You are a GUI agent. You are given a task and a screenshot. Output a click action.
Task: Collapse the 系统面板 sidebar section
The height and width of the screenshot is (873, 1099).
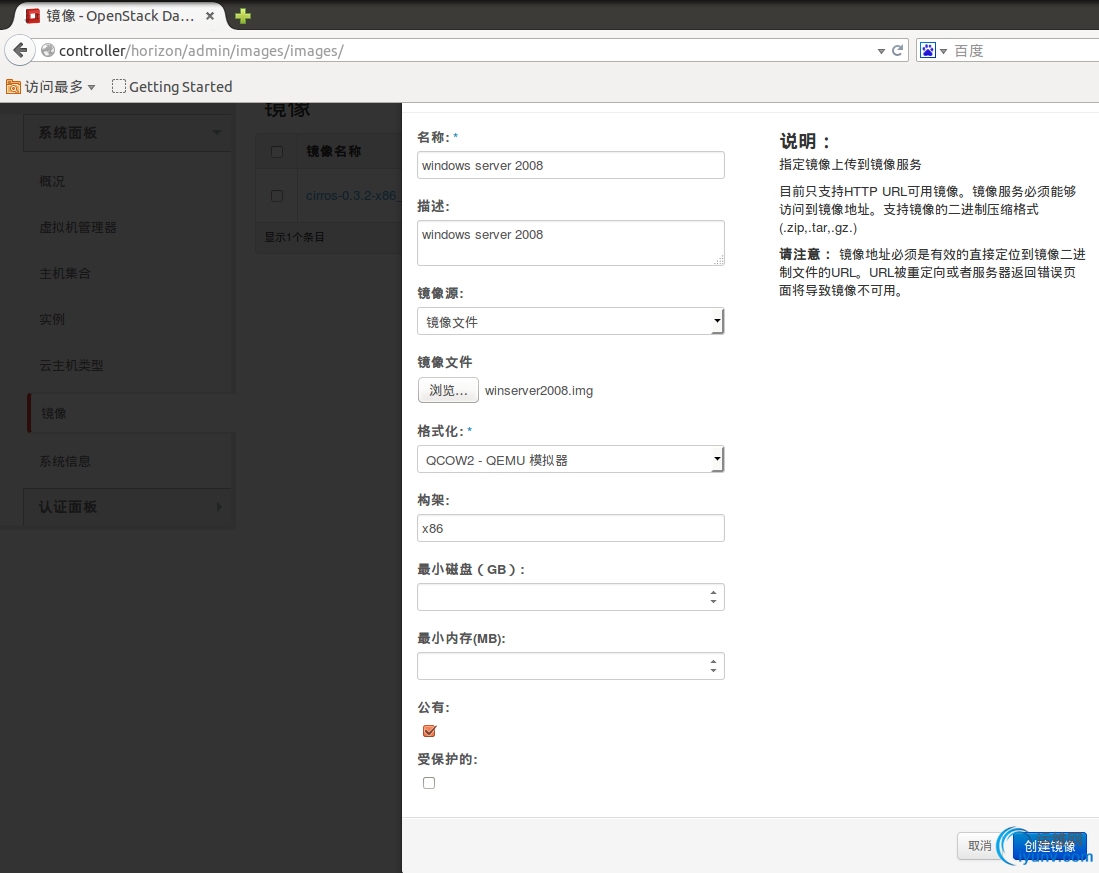[x=128, y=132]
